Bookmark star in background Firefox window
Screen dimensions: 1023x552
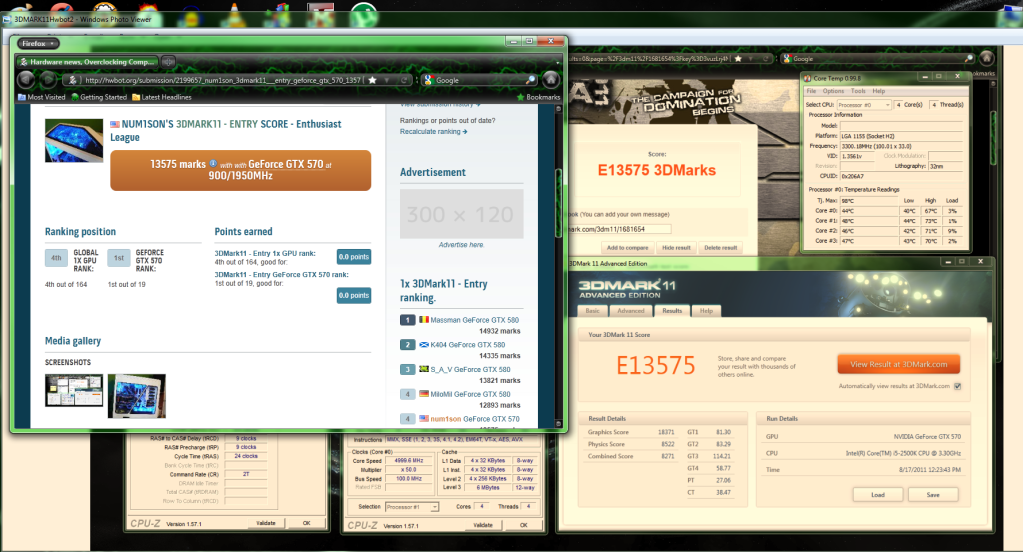[x=738, y=58]
